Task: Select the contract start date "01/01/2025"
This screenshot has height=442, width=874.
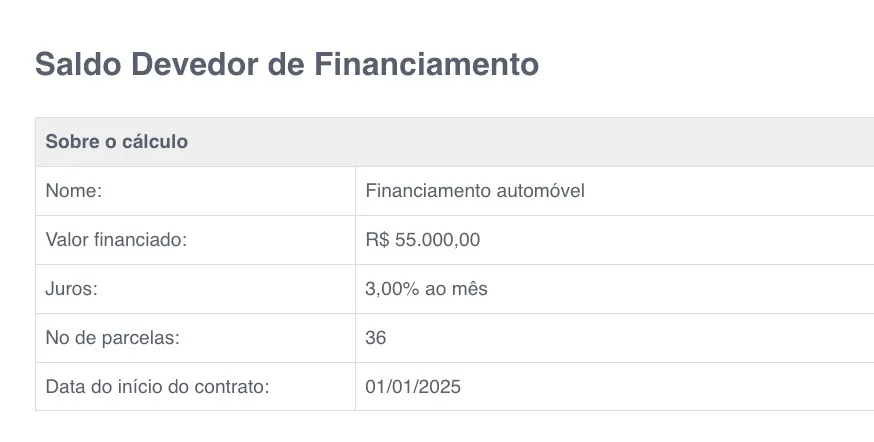Action: [x=413, y=387]
